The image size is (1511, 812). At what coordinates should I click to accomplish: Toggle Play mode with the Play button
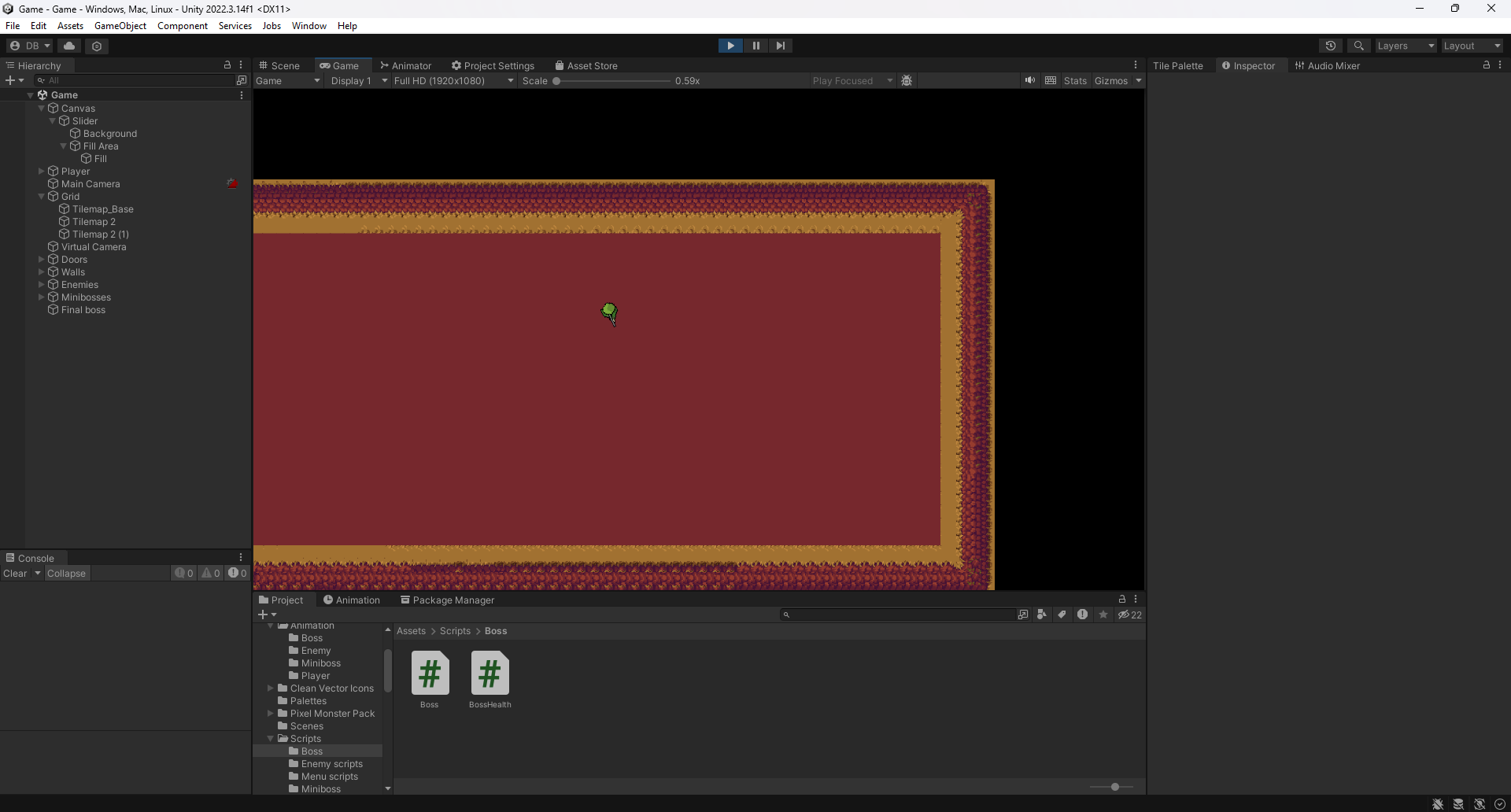coord(730,46)
